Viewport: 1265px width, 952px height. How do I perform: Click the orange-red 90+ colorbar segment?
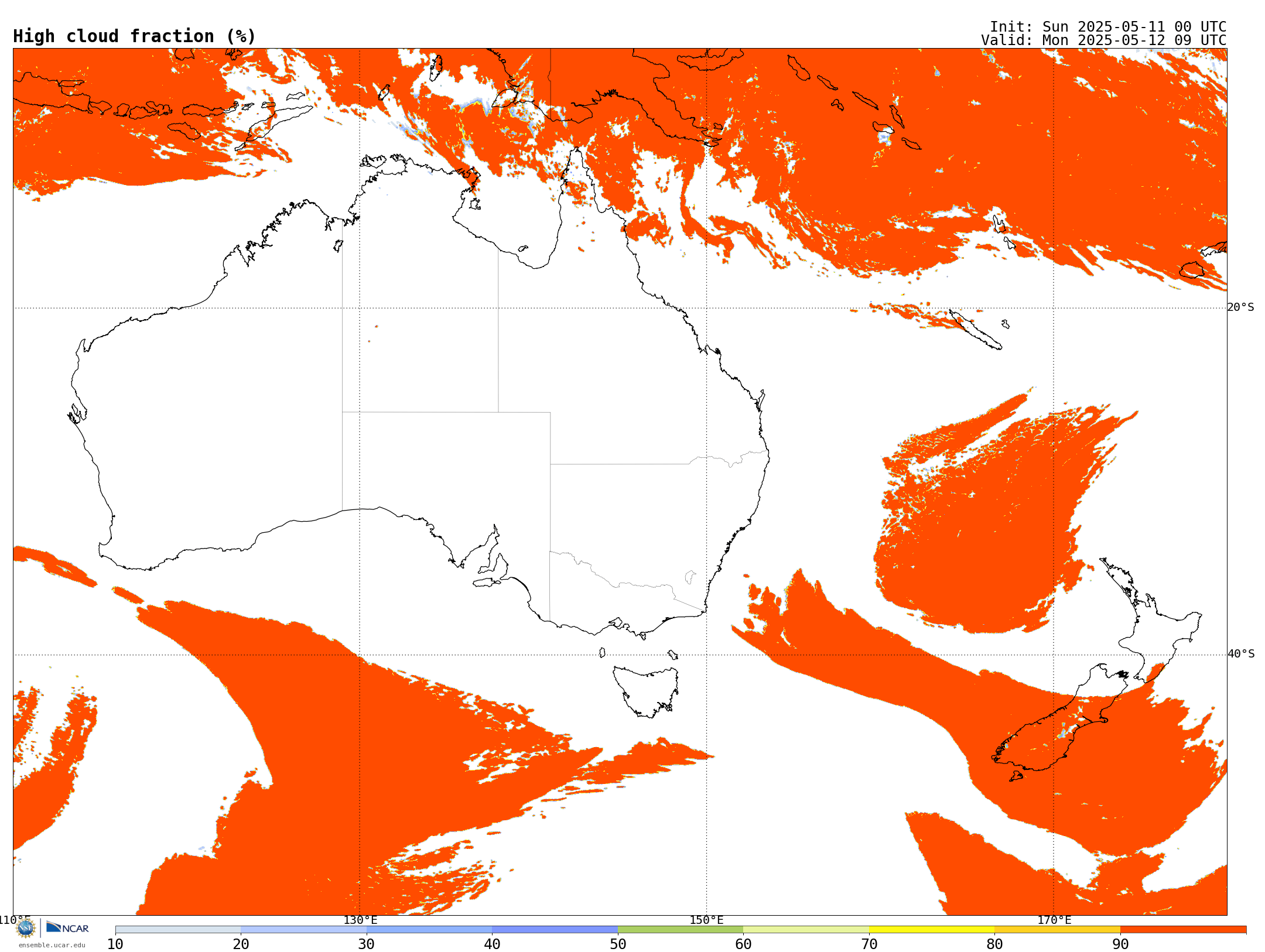coord(1183,930)
